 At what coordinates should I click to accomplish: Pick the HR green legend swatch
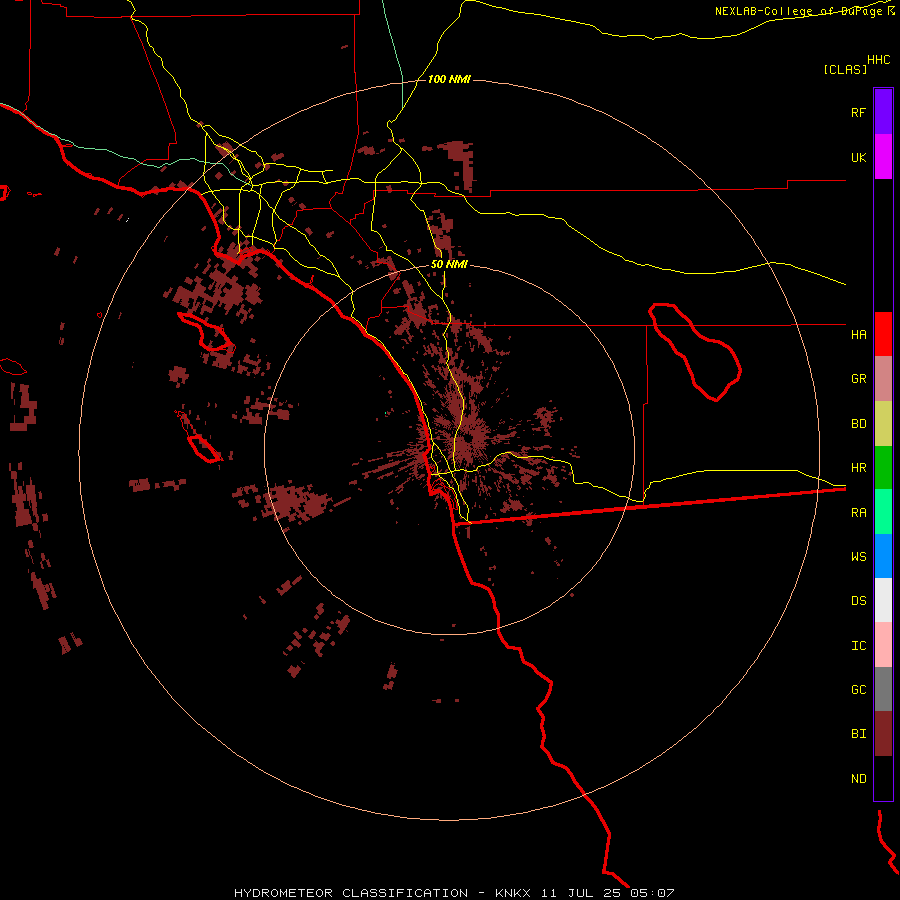[883, 468]
